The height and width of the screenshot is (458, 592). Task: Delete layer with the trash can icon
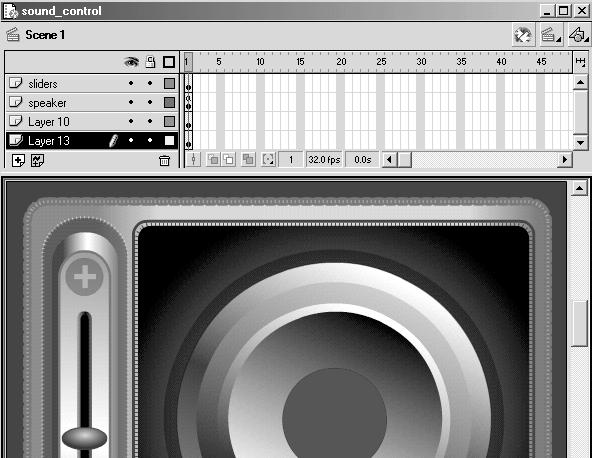coord(164,160)
